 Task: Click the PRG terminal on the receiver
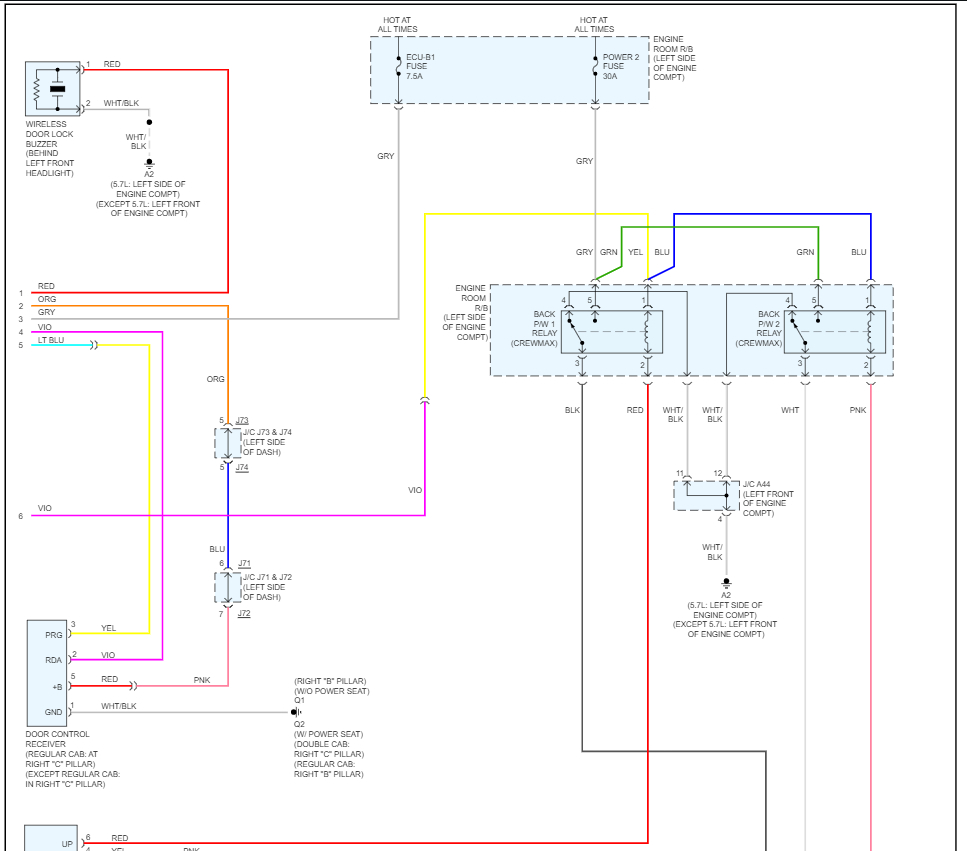click(x=54, y=635)
